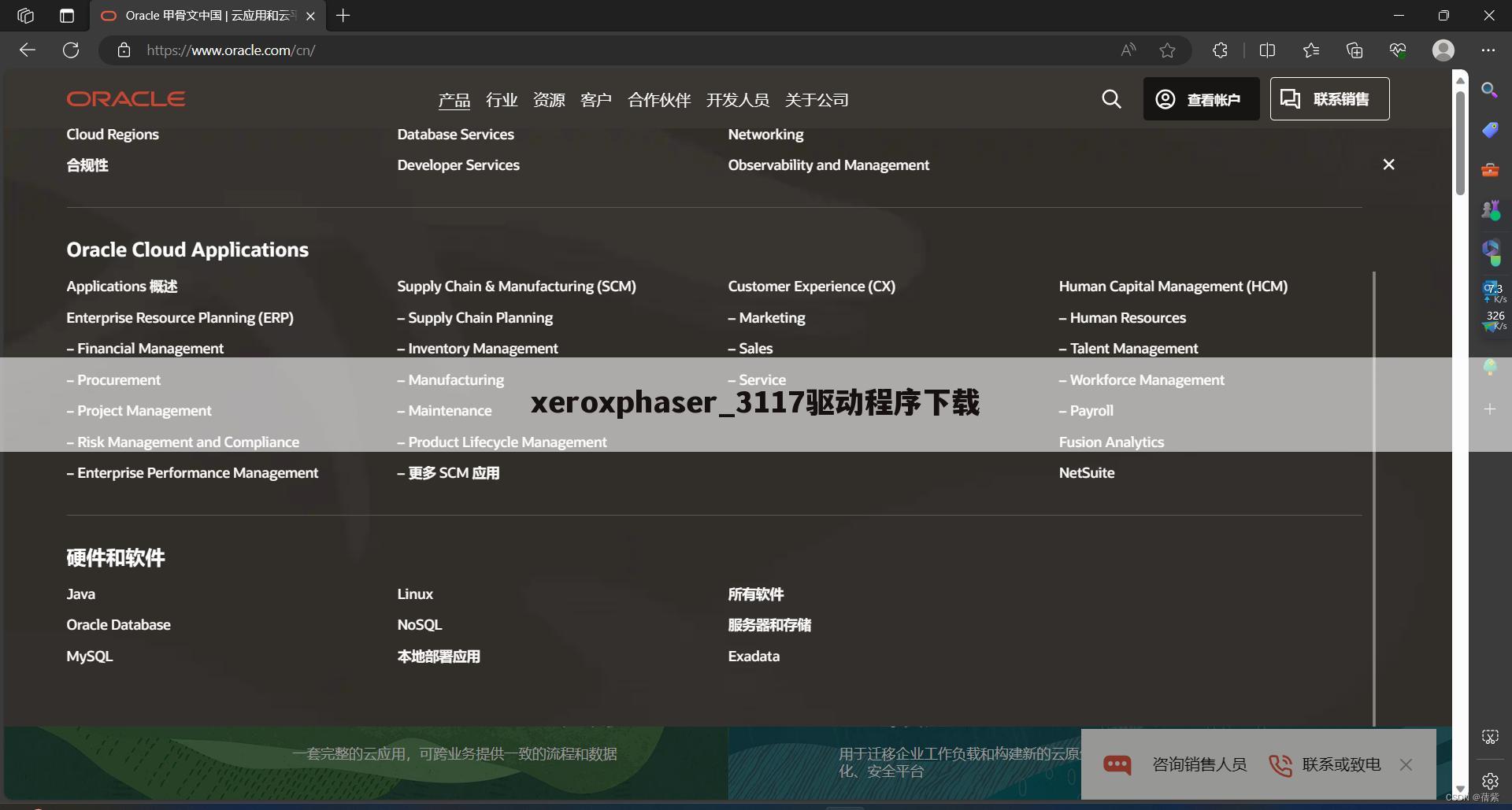Viewport: 1512px width, 810px height.
Task: Open the favorites list icon
Action: (1310, 50)
